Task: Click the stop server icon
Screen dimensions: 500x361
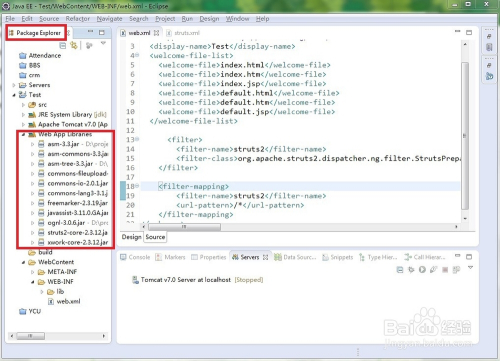Action: (445, 270)
